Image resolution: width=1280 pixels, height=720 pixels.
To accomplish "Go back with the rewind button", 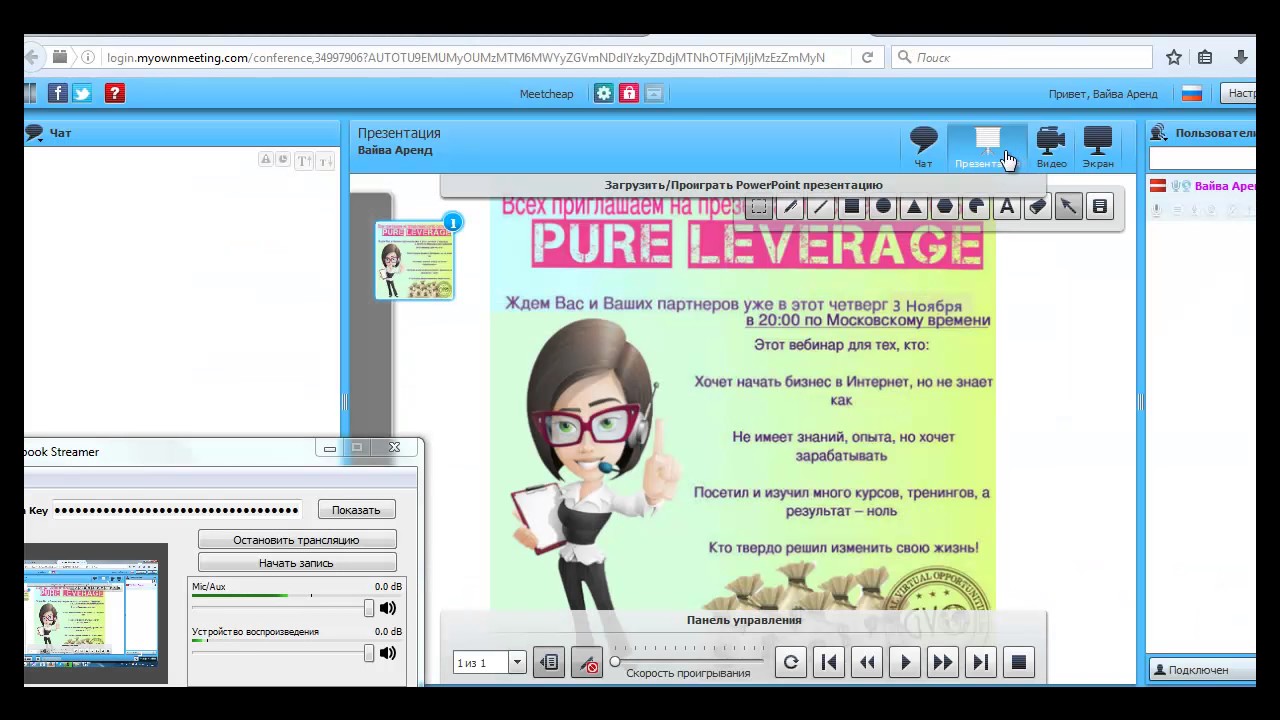I will tap(867, 662).
